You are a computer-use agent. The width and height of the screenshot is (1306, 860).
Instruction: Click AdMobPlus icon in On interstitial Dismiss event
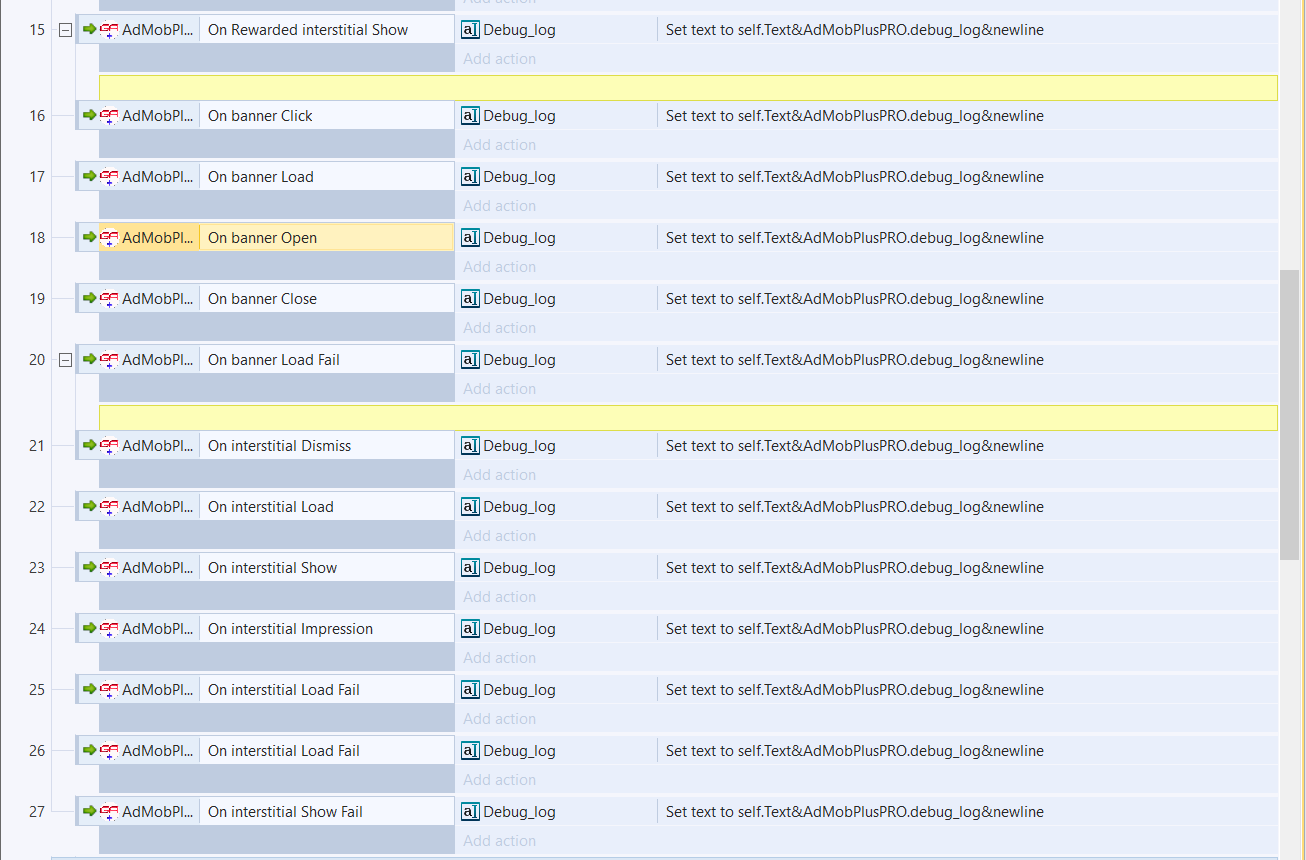click(109, 446)
